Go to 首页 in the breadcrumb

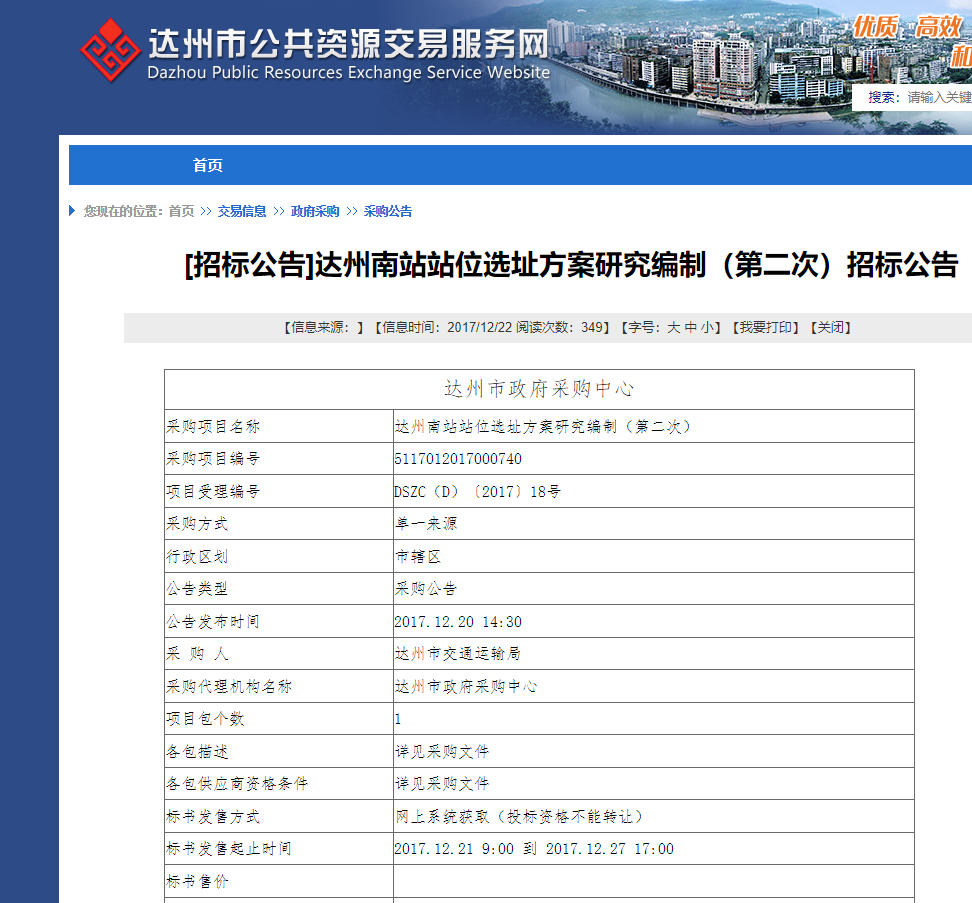tap(181, 211)
